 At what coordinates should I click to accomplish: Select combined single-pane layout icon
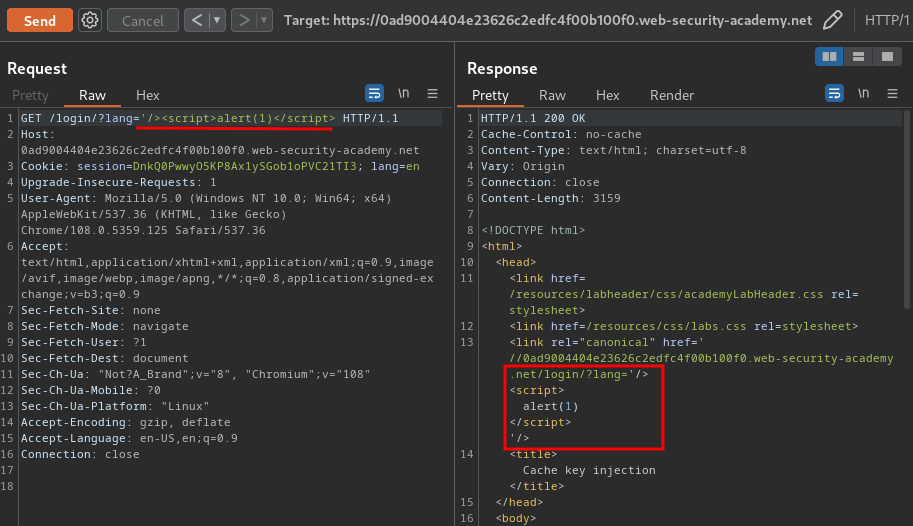(887, 57)
